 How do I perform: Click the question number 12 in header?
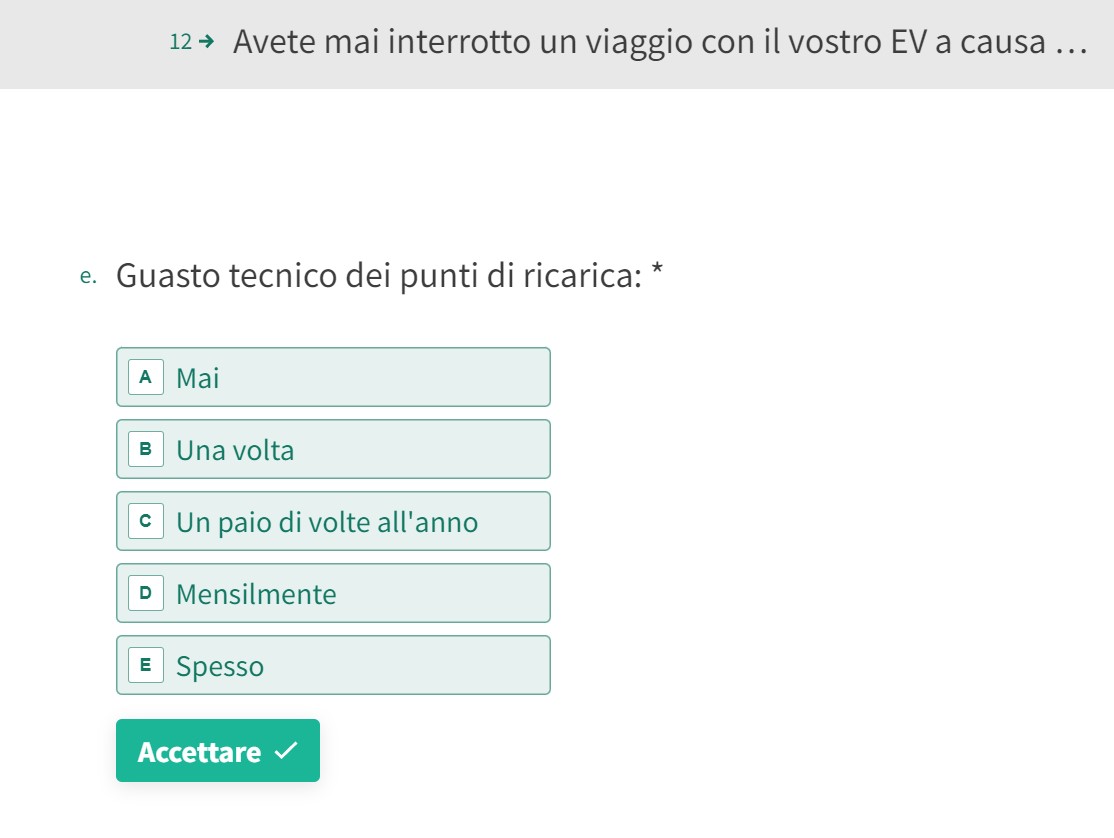[x=180, y=42]
